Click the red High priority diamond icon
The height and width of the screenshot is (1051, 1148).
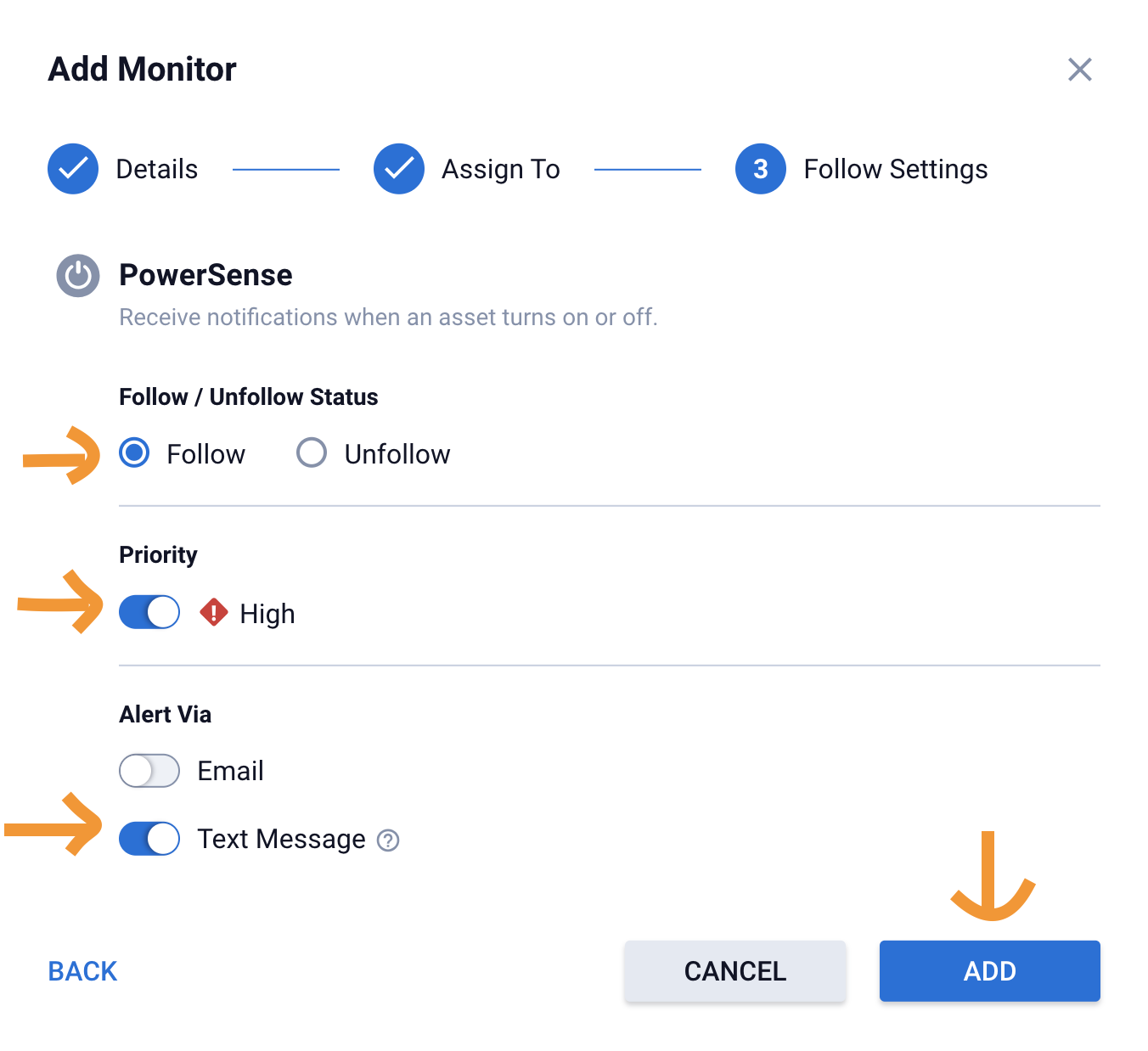(214, 612)
